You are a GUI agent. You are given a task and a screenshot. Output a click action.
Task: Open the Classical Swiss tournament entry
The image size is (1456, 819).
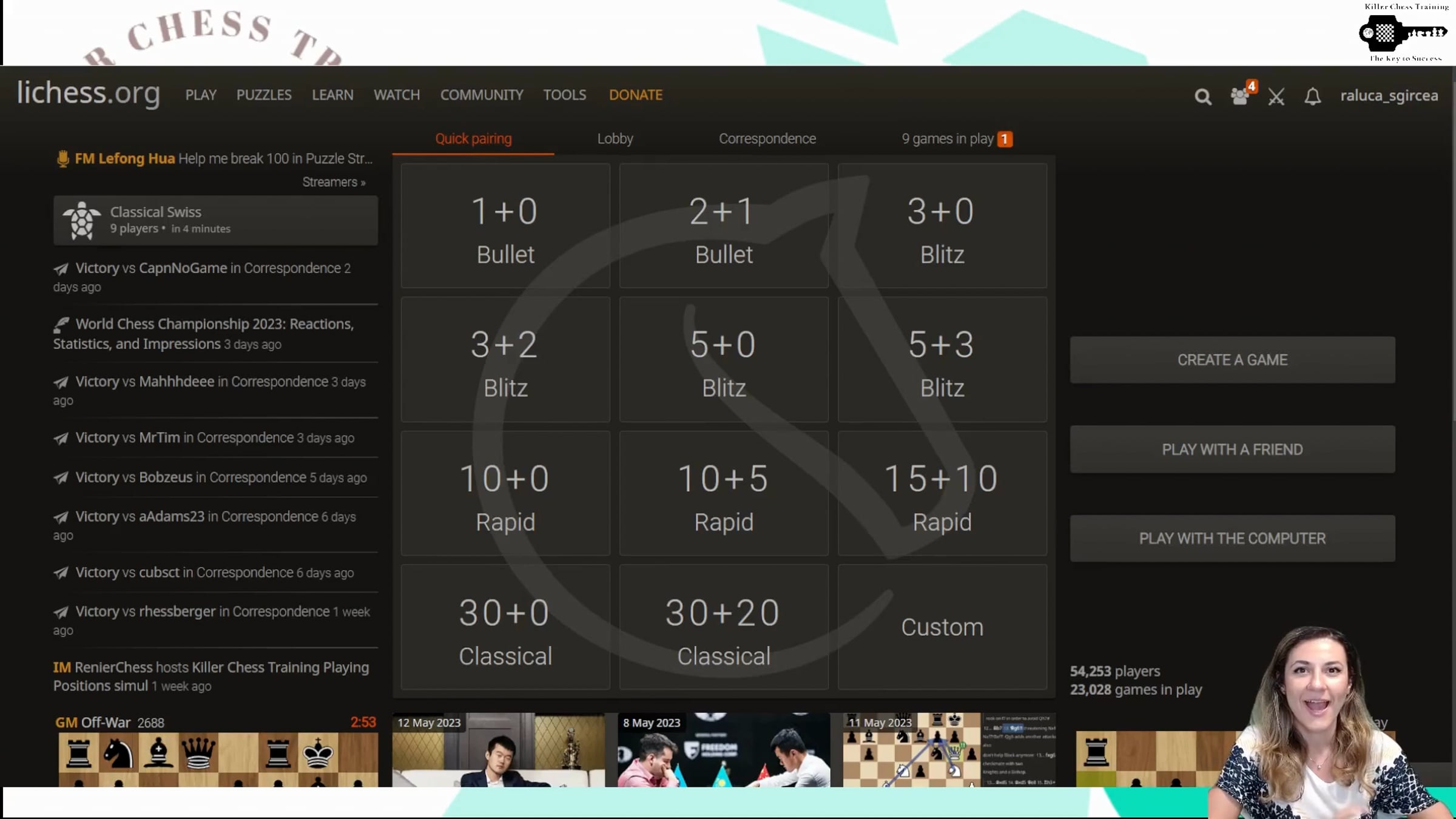pos(215,220)
